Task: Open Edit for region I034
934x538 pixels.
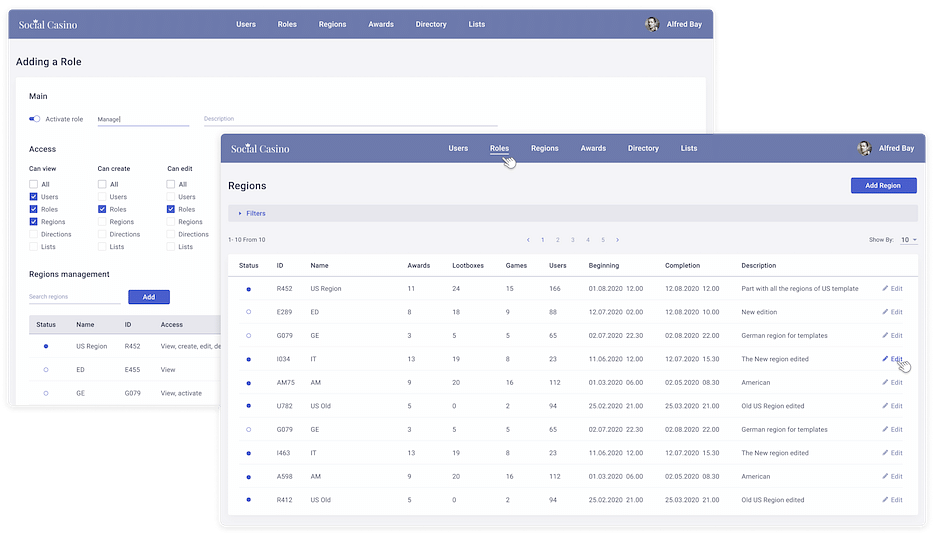Action: coord(886,359)
